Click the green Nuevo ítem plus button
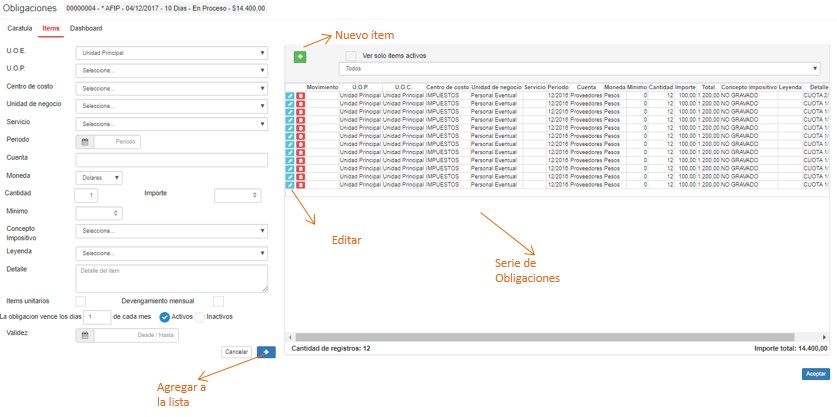The image size is (837, 417). tap(300, 58)
